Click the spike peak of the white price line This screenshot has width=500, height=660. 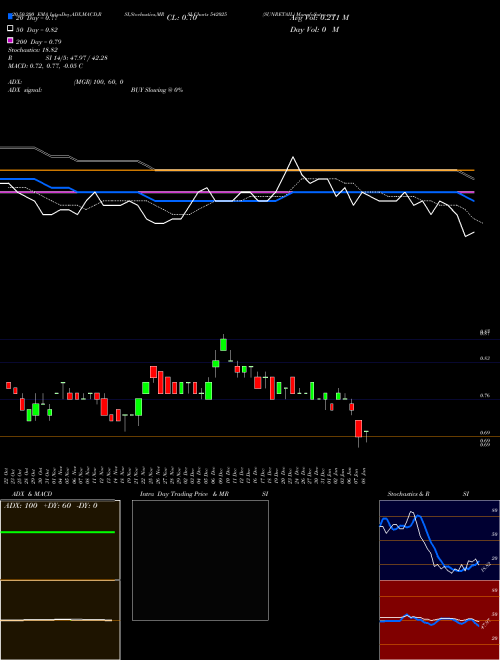tap(293, 157)
